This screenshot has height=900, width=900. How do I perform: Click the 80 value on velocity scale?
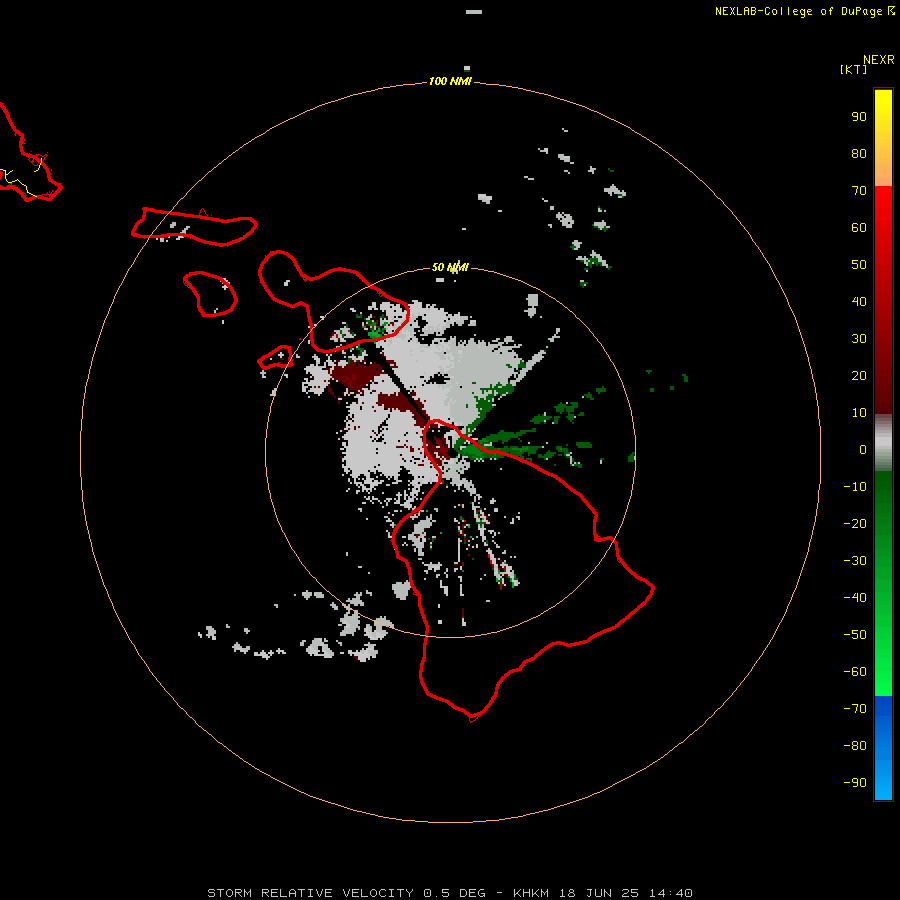click(859, 153)
